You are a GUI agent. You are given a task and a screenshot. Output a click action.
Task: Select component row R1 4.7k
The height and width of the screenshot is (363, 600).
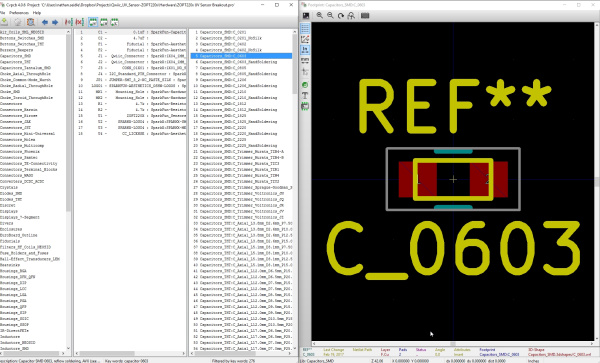(x=130, y=103)
